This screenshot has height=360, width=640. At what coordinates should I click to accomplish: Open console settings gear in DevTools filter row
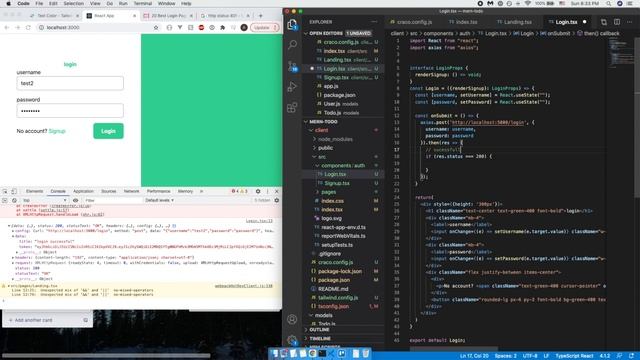tap(277, 200)
